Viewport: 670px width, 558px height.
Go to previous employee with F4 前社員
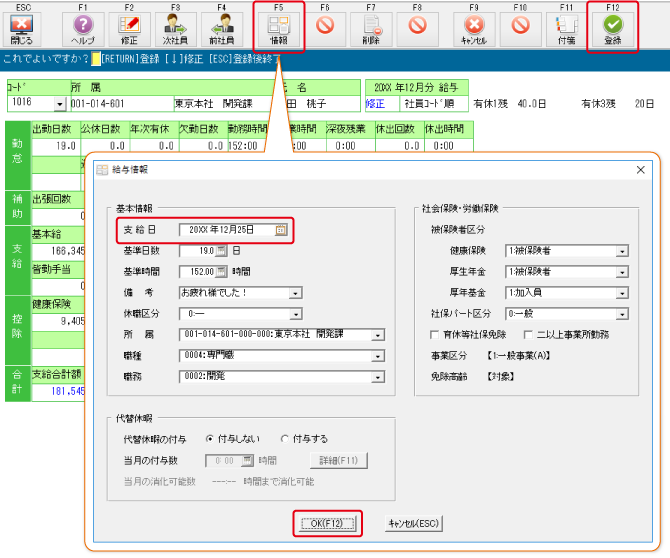[222, 29]
